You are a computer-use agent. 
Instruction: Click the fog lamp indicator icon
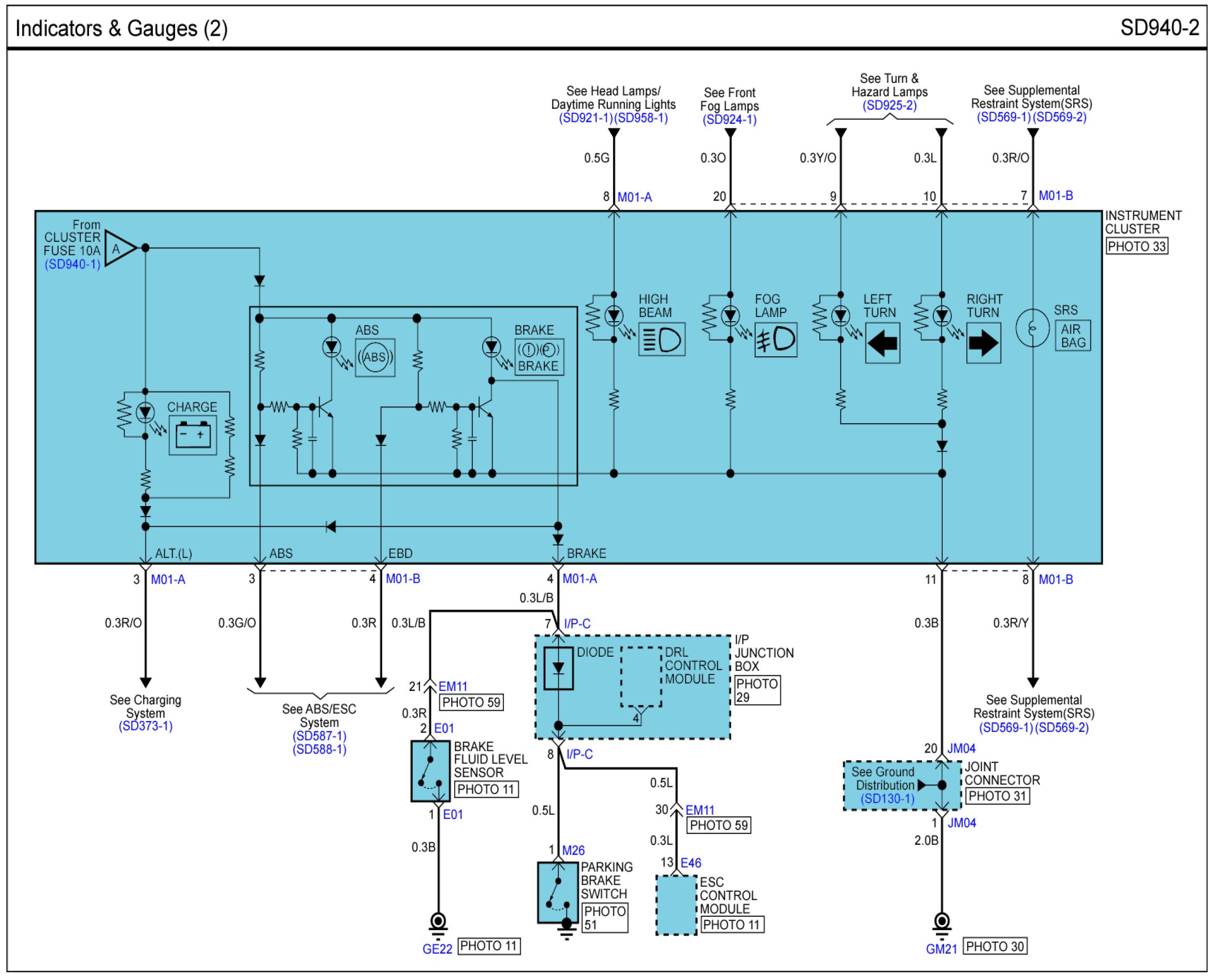(775, 339)
